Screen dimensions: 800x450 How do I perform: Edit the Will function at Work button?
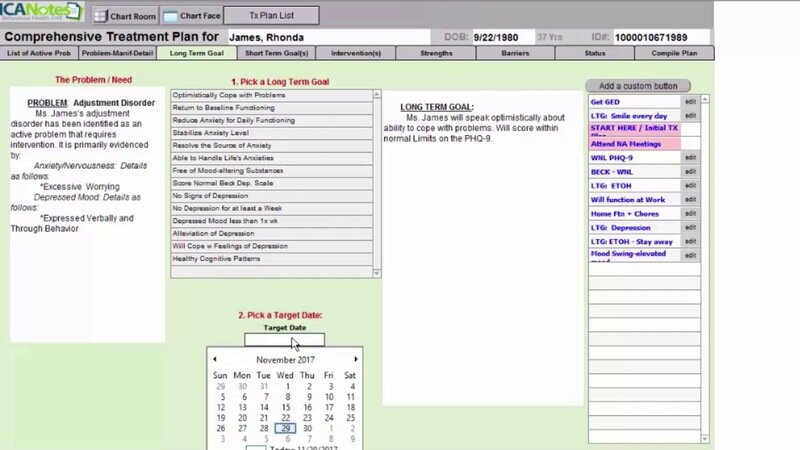tap(690, 199)
